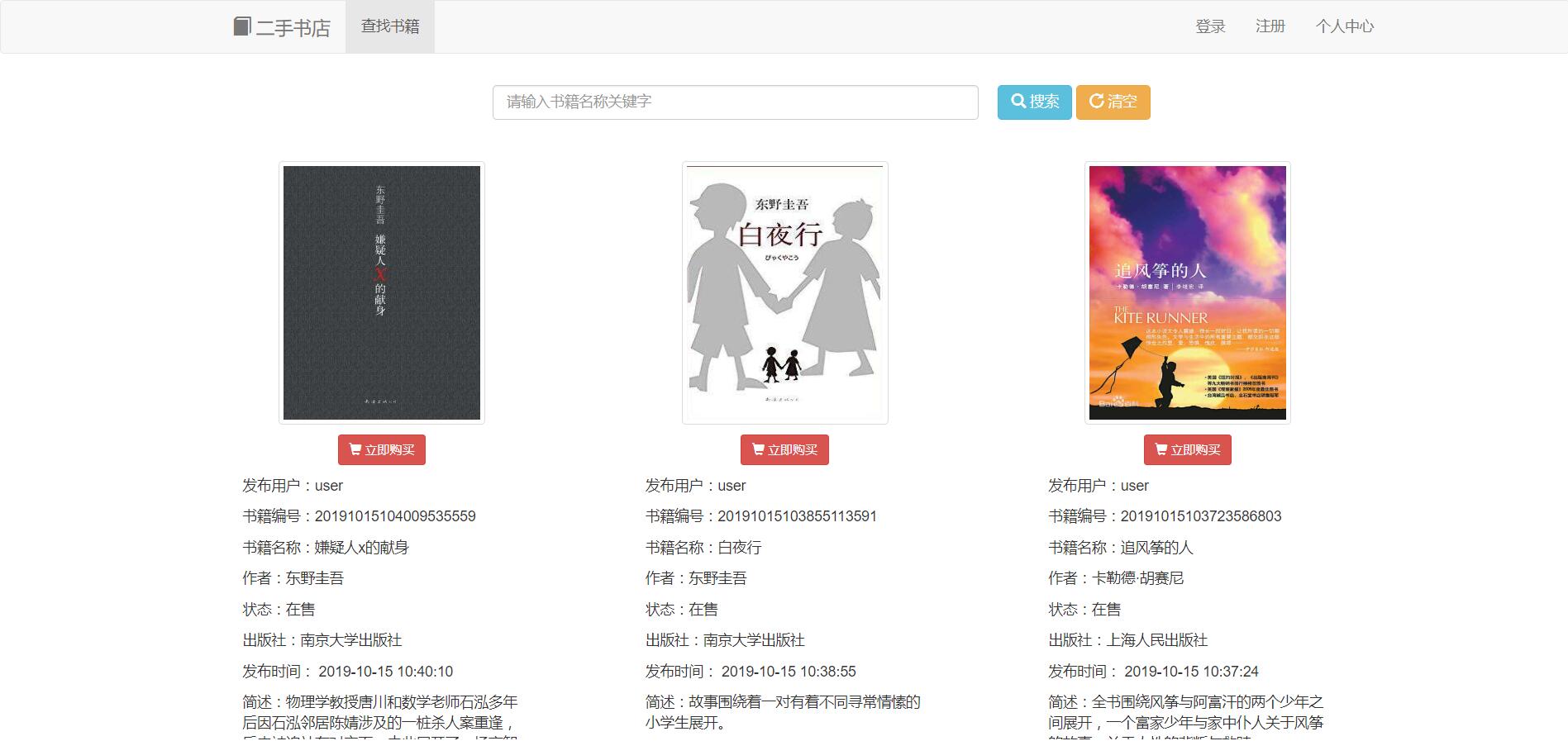
Task: Click the 搜索 search button
Action: coord(1035,102)
